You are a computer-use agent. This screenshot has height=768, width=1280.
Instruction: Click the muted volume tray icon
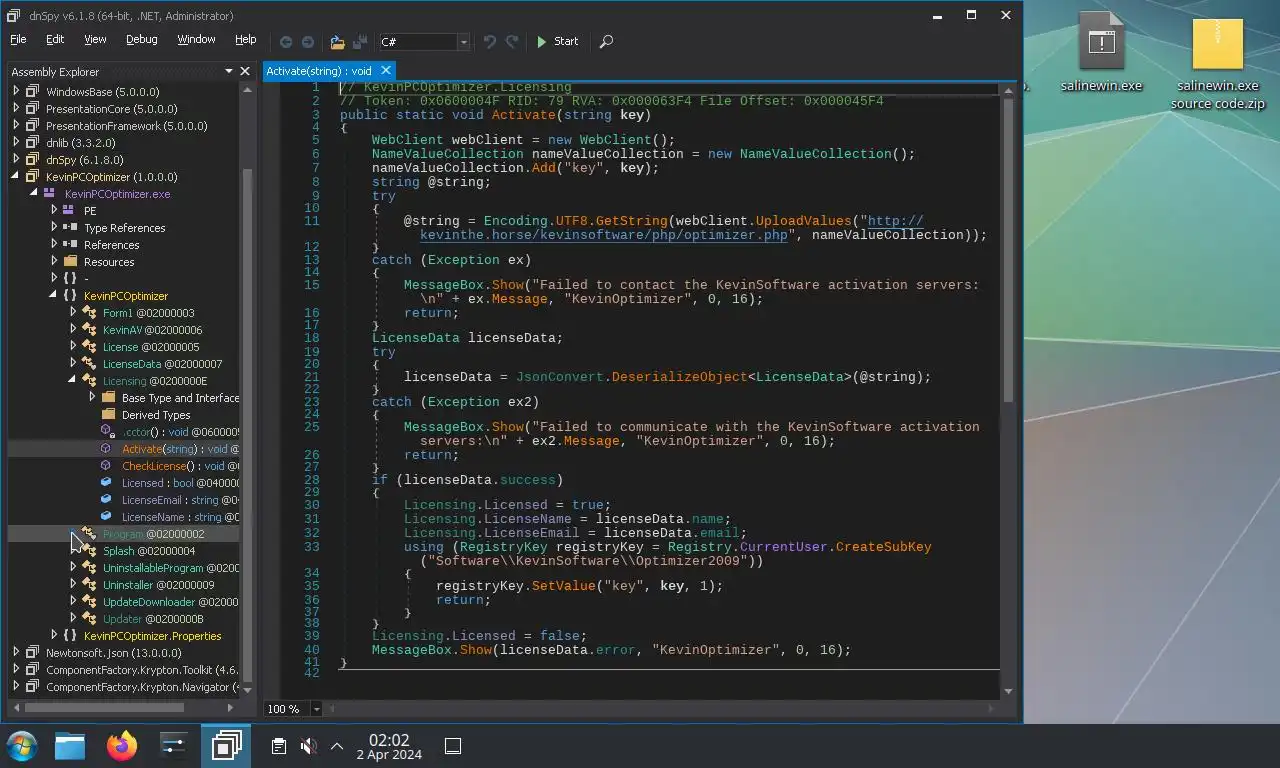click(x=309, y=746)
